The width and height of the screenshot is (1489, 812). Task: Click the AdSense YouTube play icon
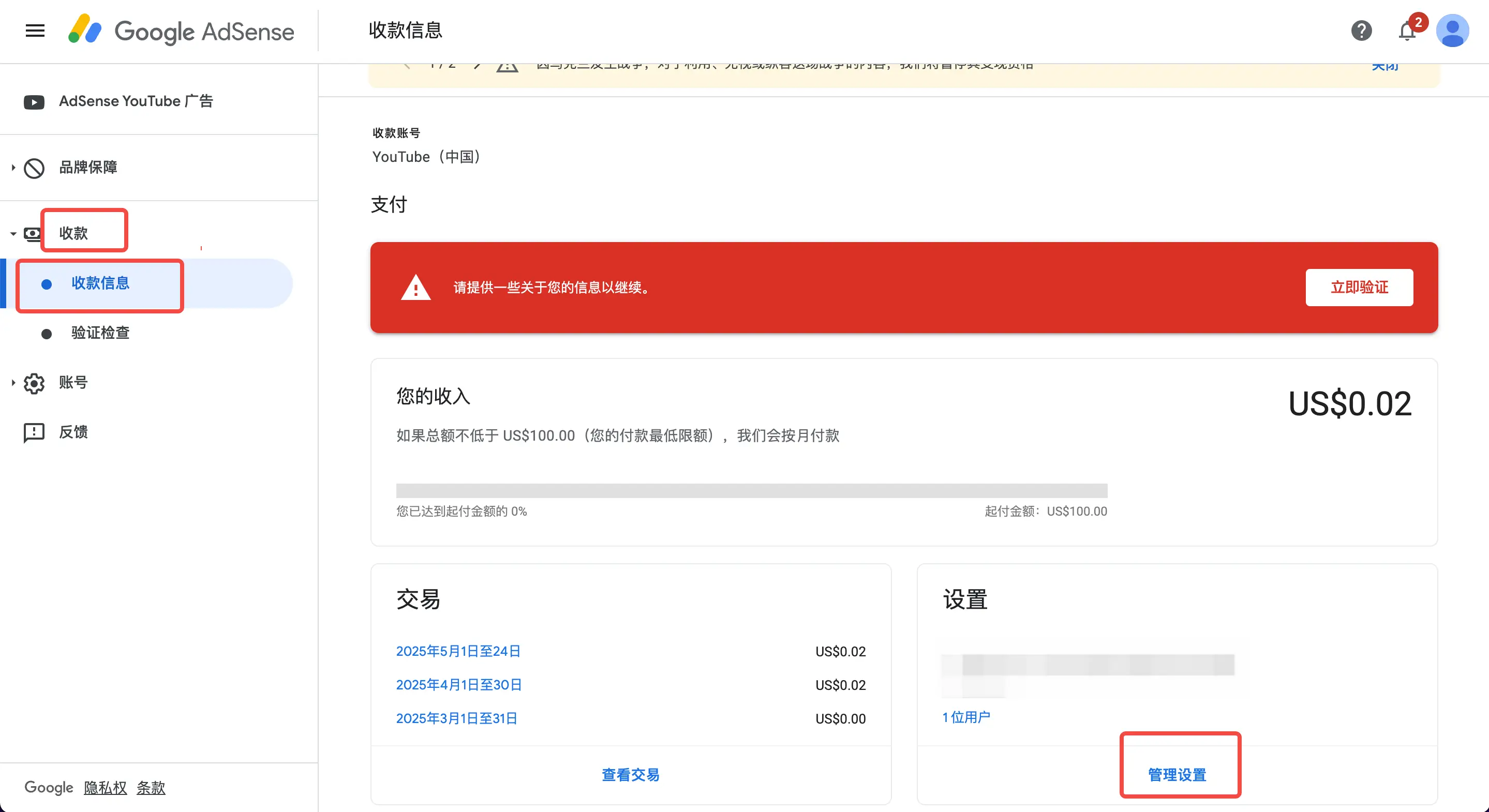point(34,102)
